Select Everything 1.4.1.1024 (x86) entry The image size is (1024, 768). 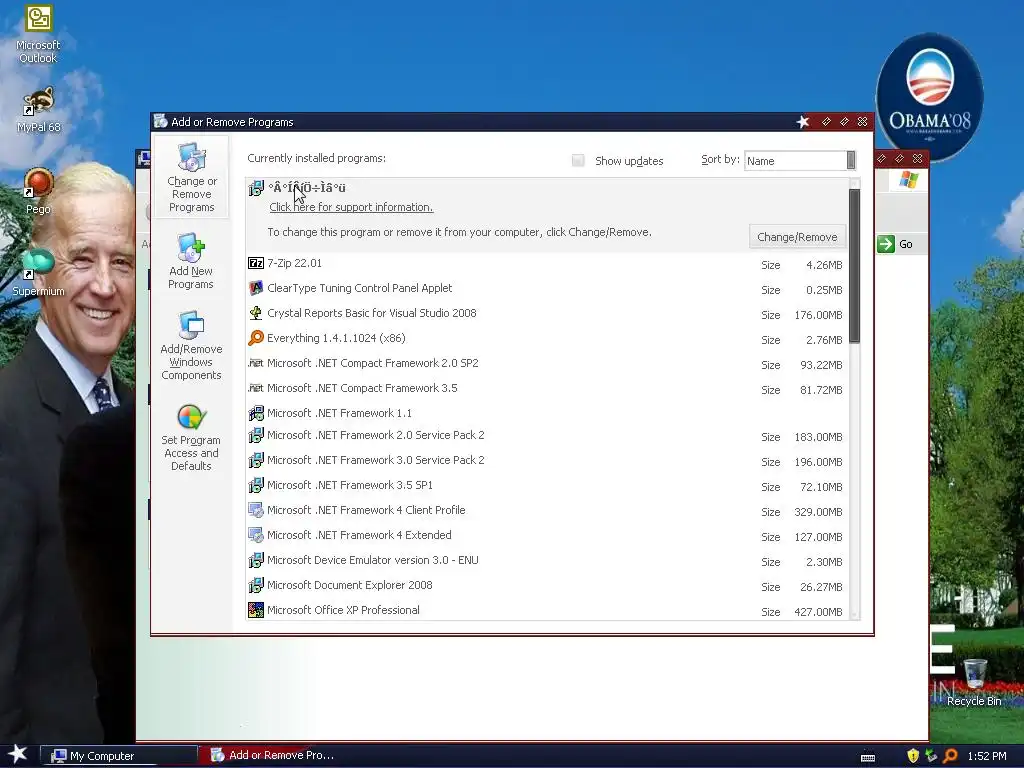547,338
